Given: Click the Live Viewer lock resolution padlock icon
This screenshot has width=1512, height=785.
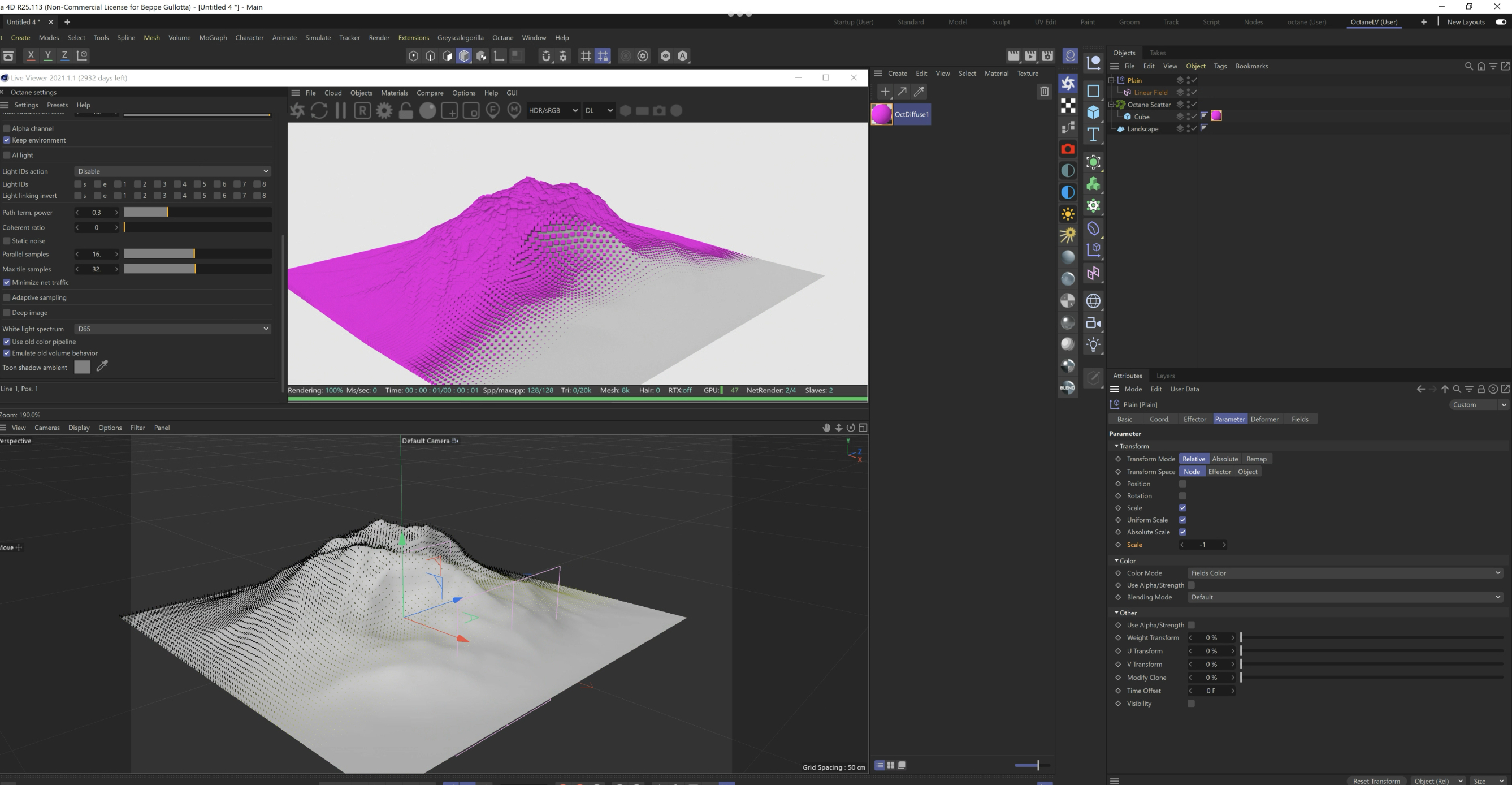Looking at the screenshot, I should 406,110.
